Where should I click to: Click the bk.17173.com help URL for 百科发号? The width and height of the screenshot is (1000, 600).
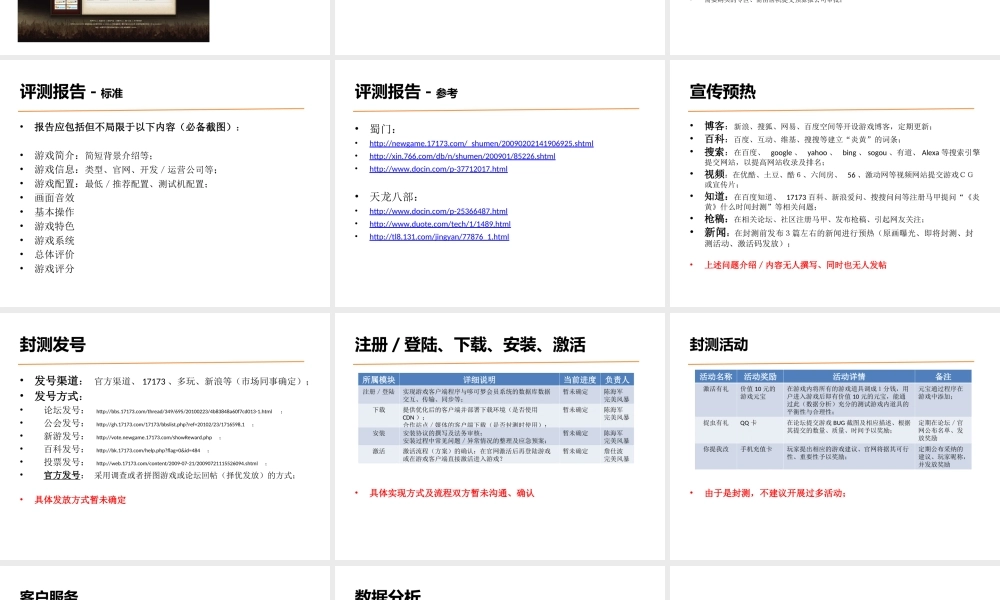pyautogui.click(x=148, y=450)
